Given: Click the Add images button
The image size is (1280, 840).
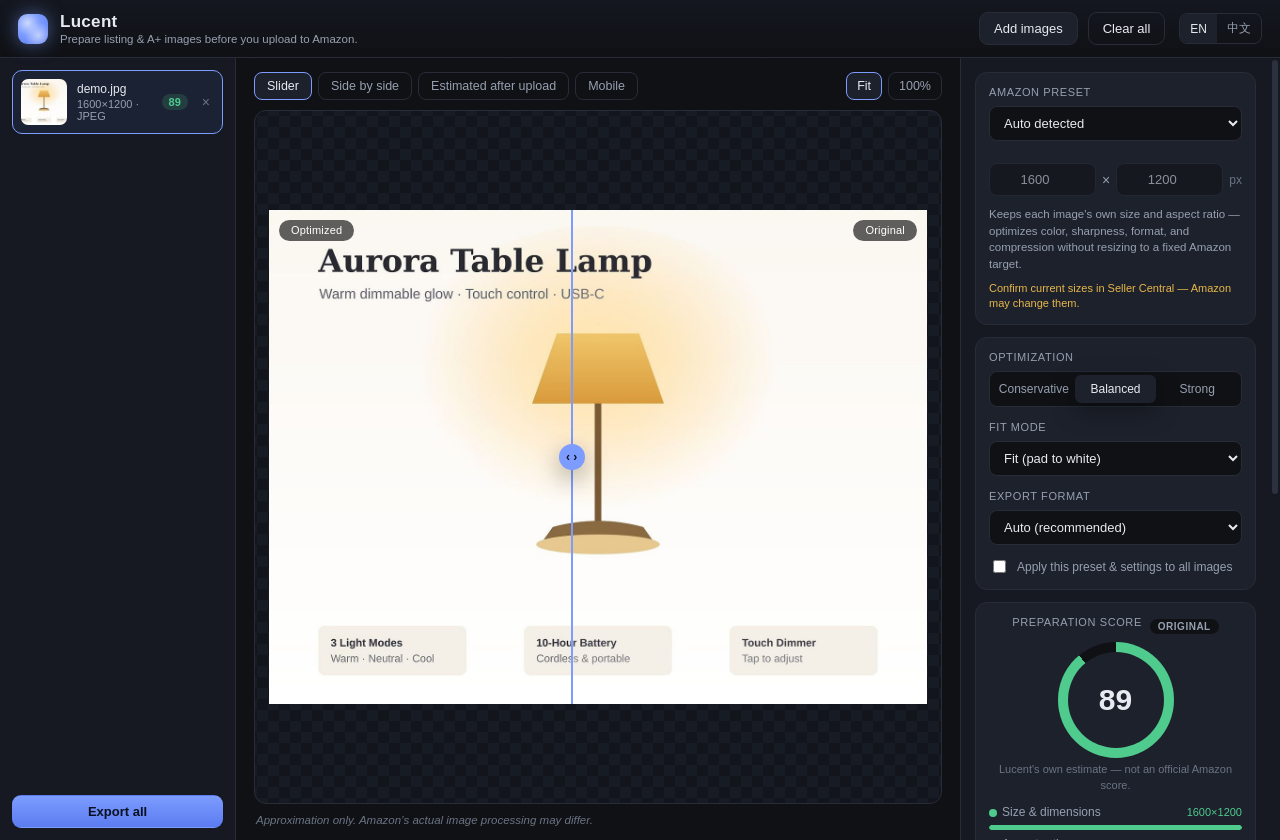Looking at the screenshot, I should (x=1028, y=28).
